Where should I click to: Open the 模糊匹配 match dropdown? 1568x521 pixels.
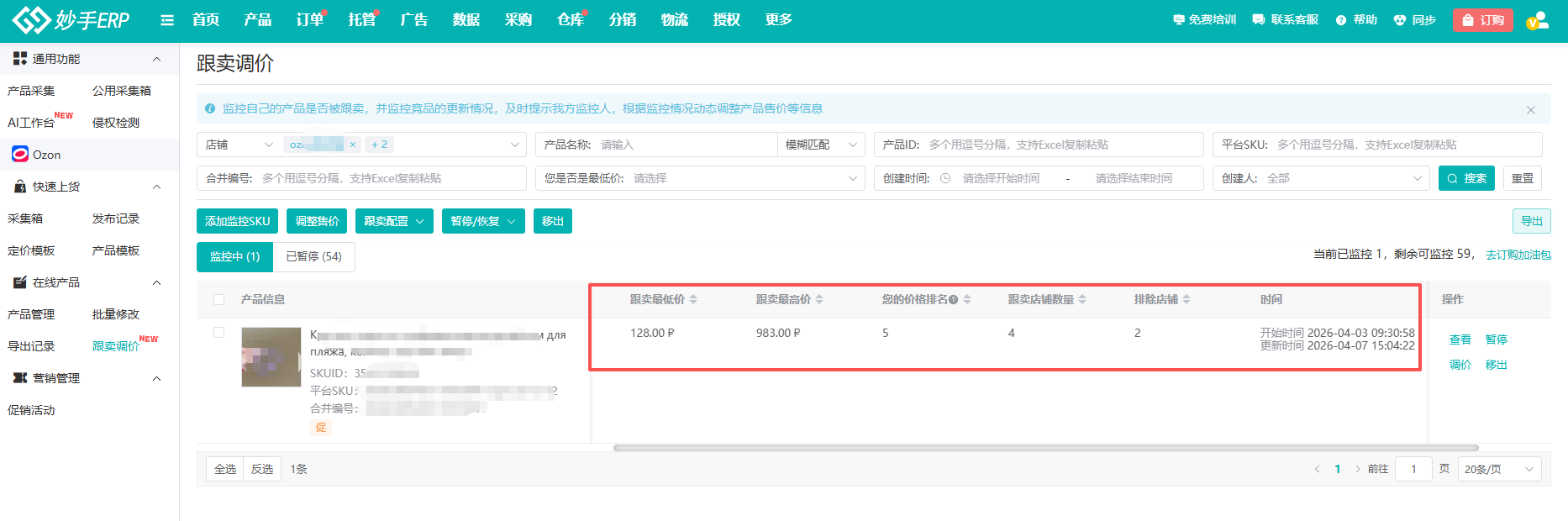tap(820, 145)
